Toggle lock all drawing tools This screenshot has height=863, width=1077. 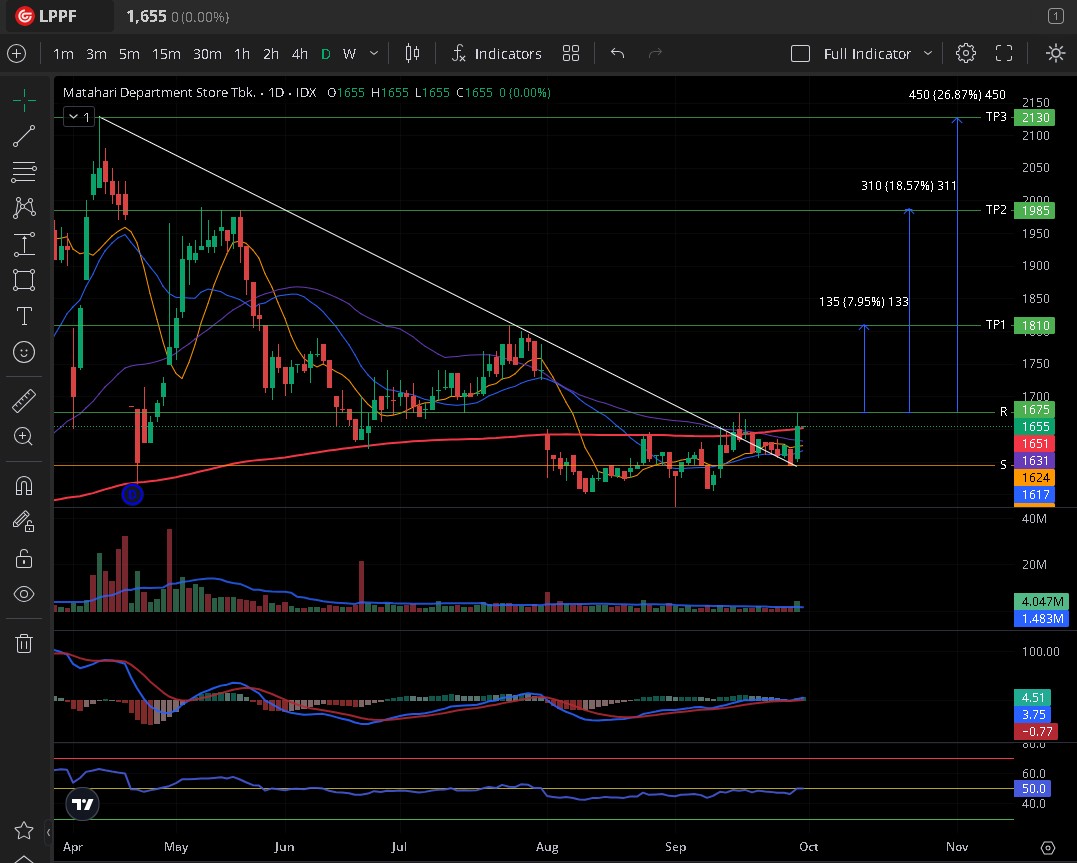tap(24, 558)
